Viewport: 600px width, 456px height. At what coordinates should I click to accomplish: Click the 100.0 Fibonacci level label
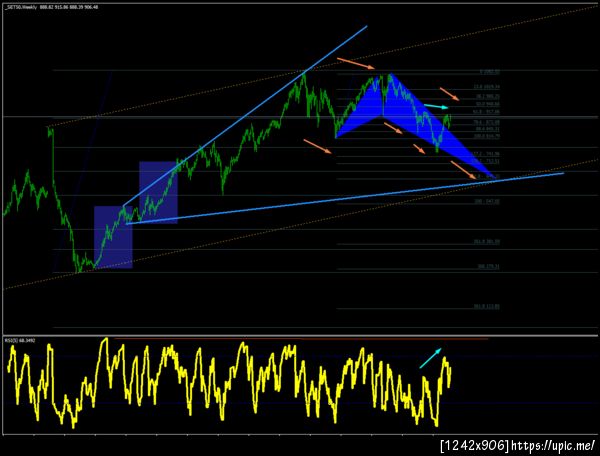click(486, 136)
